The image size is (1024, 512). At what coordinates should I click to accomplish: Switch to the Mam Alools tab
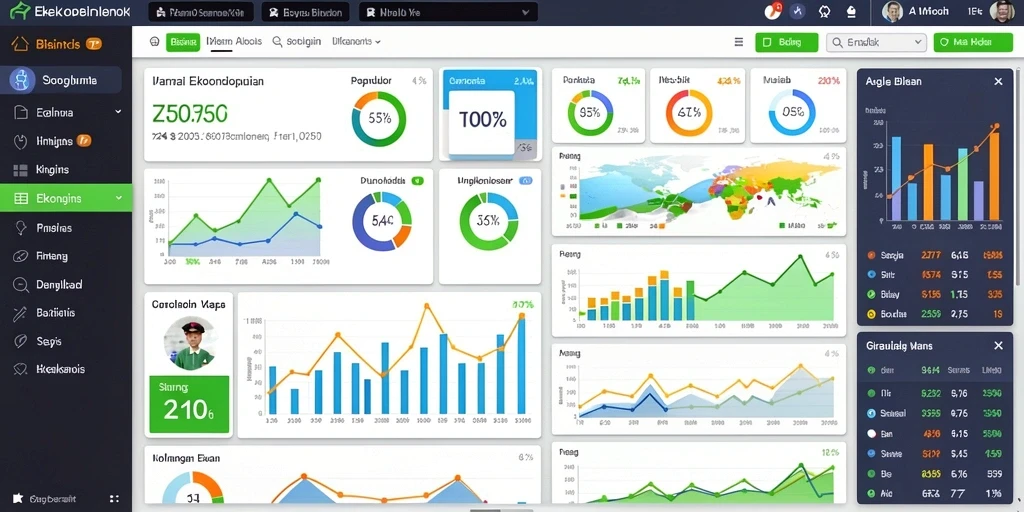click(x=234, y=41)
